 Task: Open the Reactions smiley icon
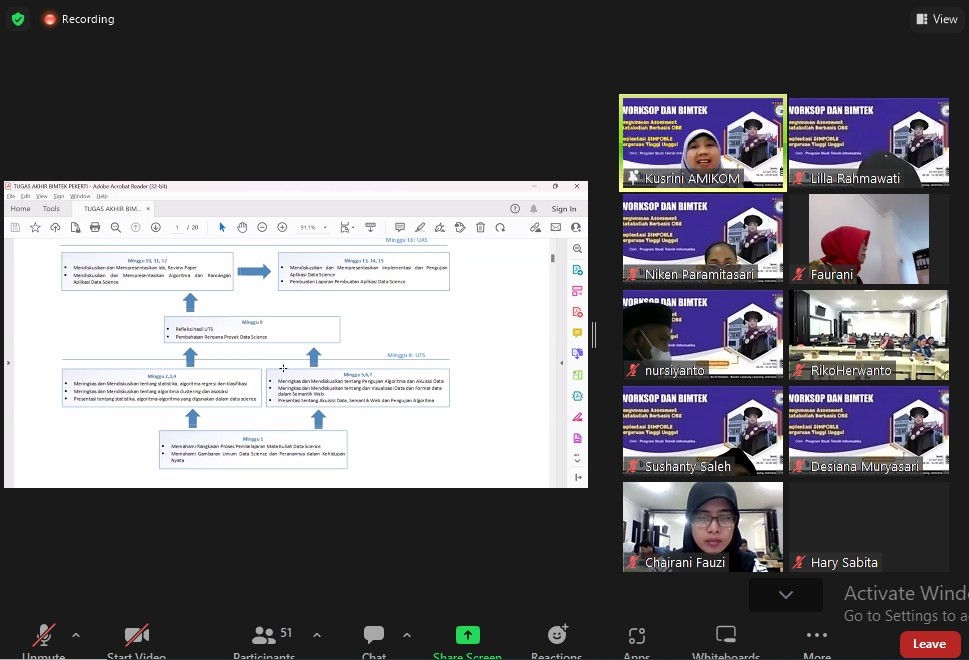557,634
